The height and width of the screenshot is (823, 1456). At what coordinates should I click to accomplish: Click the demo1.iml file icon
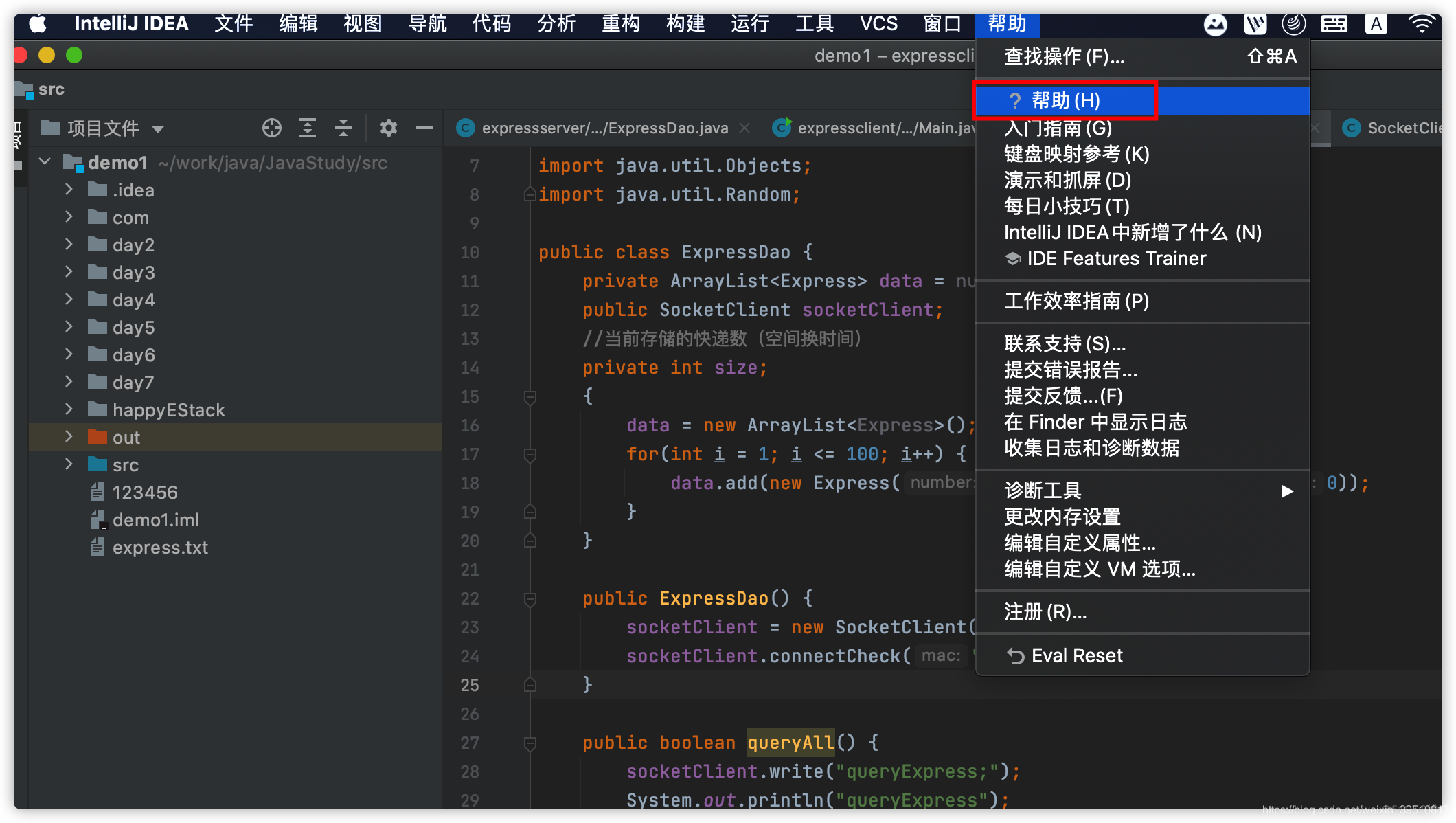tap(98, 519)
